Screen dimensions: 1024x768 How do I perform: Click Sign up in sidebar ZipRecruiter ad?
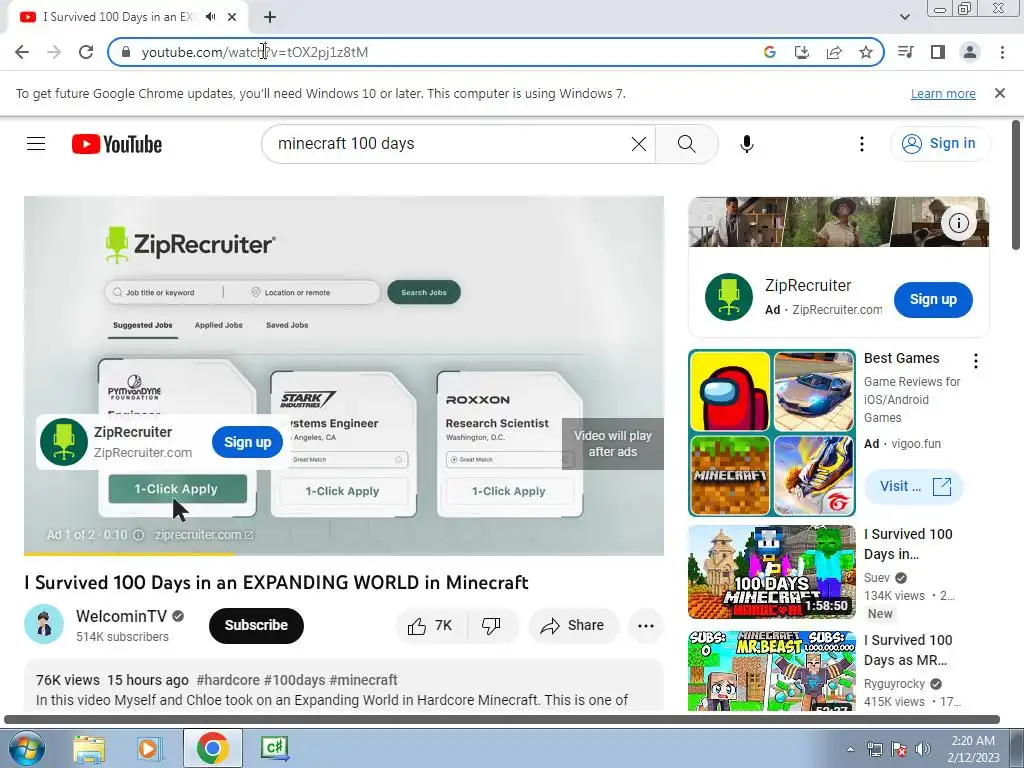click(933, 299)
